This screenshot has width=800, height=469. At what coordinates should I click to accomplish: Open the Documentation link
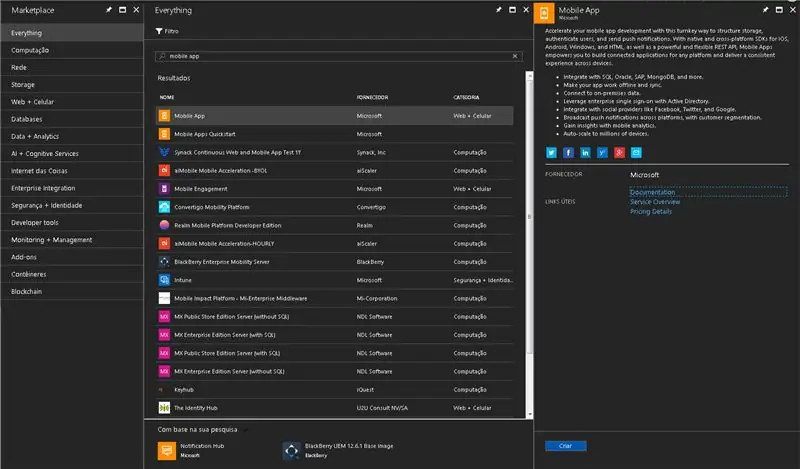652,192
